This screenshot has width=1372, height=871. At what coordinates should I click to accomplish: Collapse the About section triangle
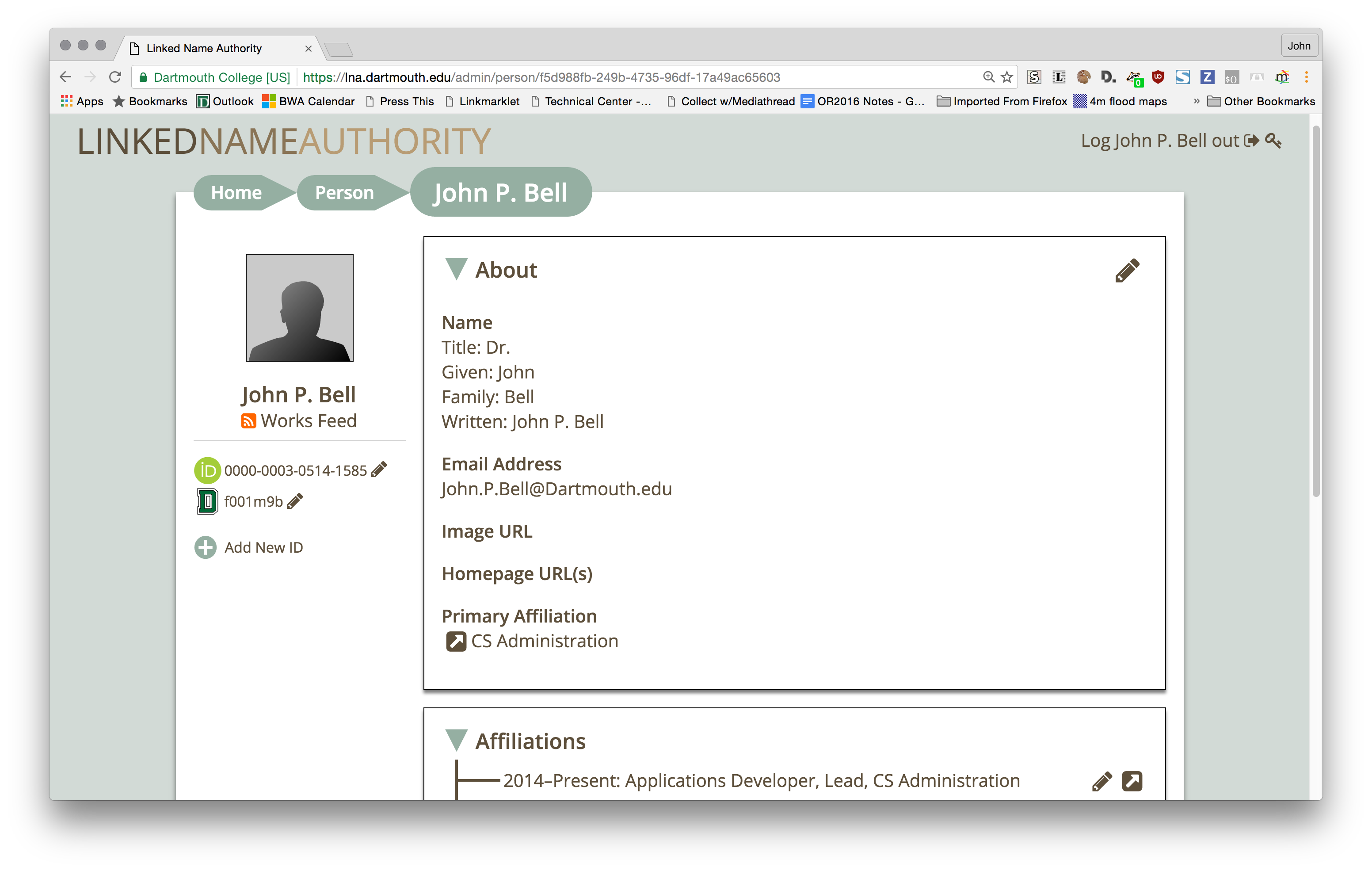coord(456,269)
